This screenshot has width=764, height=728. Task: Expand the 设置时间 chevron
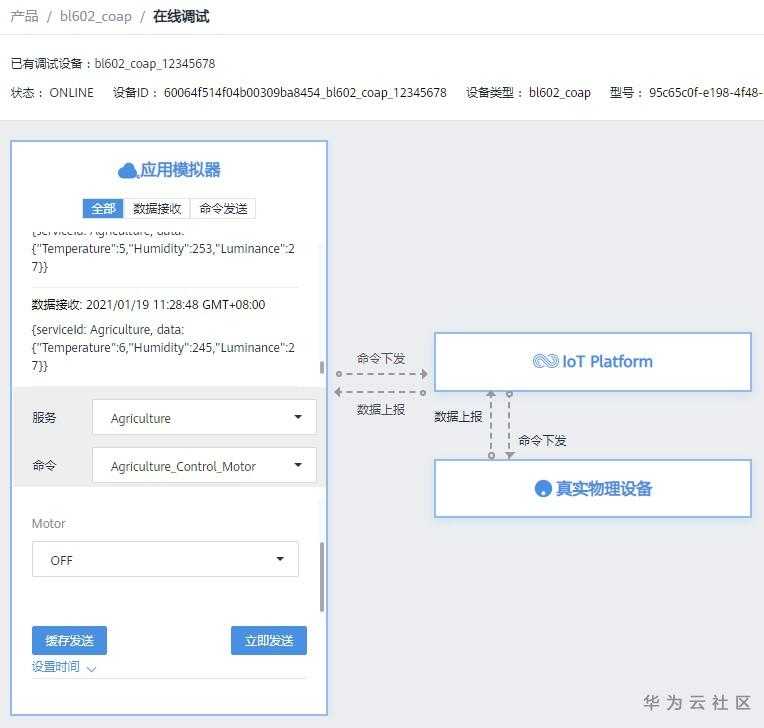point(91,668)
